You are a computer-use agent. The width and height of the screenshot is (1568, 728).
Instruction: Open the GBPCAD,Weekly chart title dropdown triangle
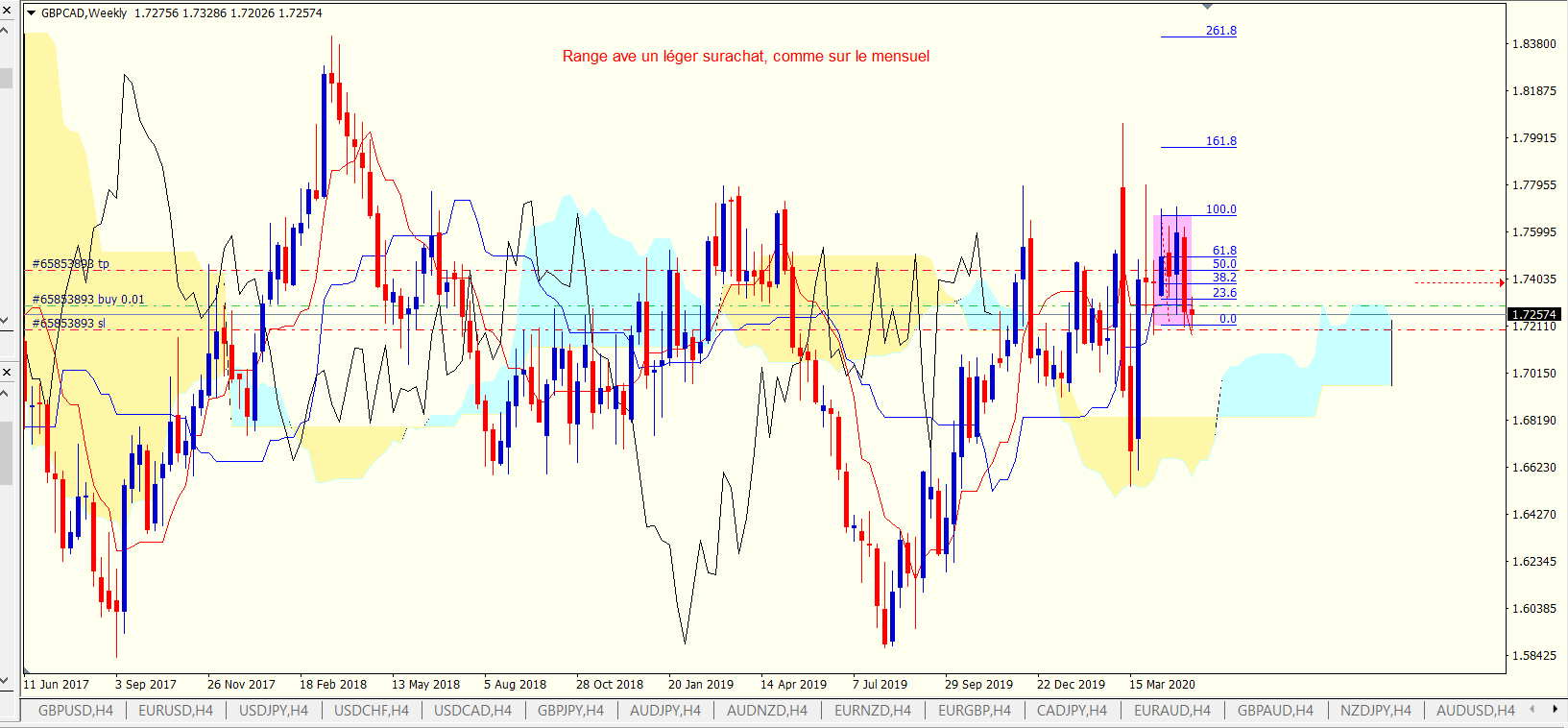click(x=31, y=13)
